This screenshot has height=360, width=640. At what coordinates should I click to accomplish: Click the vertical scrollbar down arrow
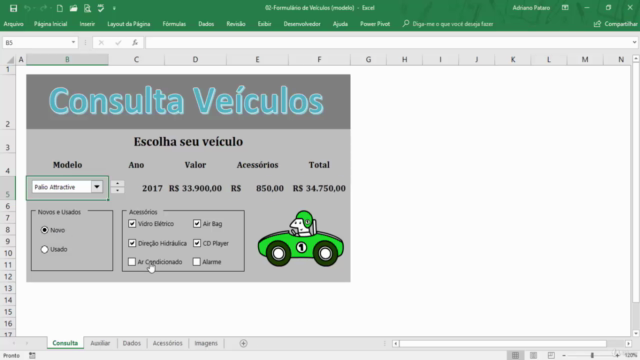click(636, 333)
